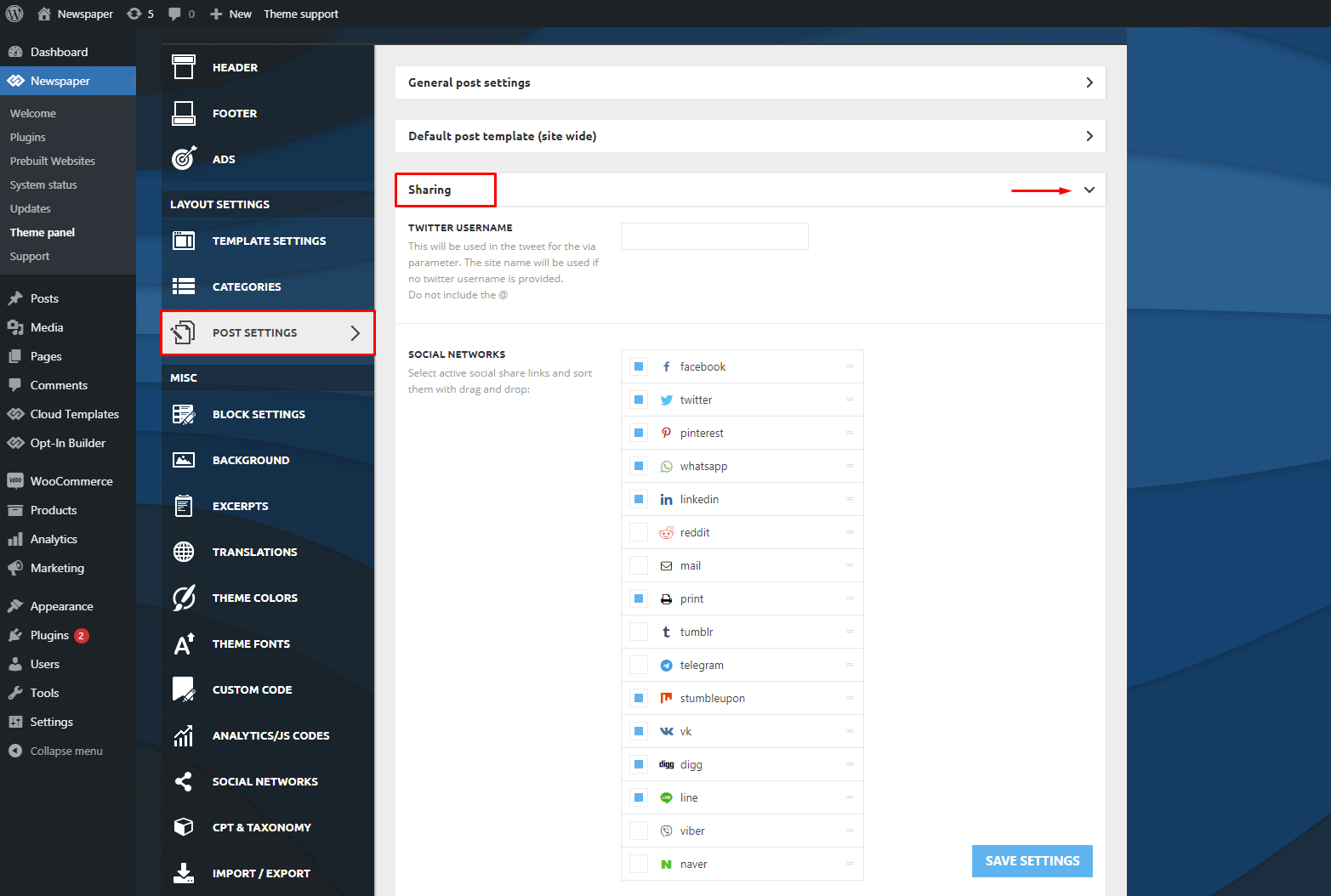
Task: Open the Analytics/JS Codes chart icon
Action: coord(184,735)
